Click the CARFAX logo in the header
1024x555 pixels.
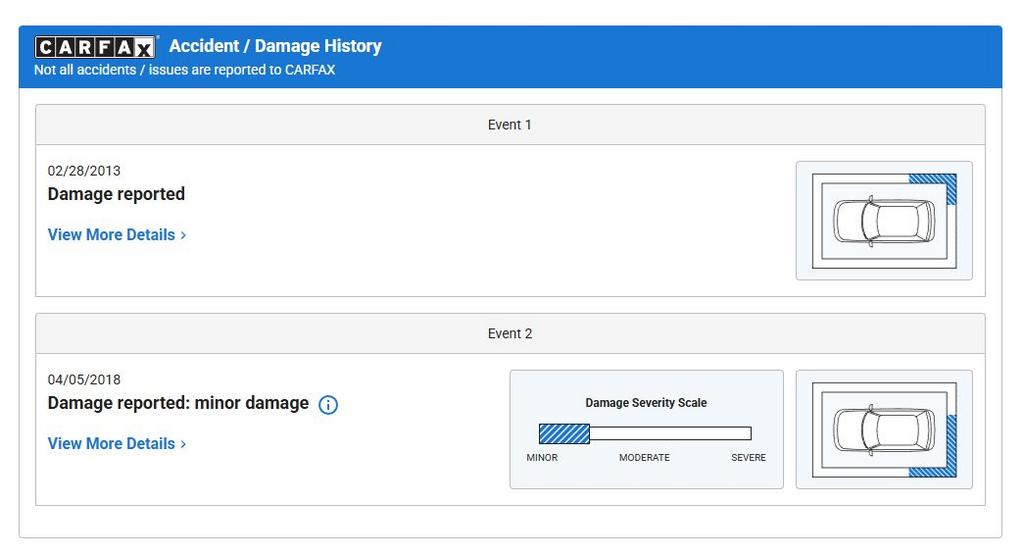click(96, 47)
